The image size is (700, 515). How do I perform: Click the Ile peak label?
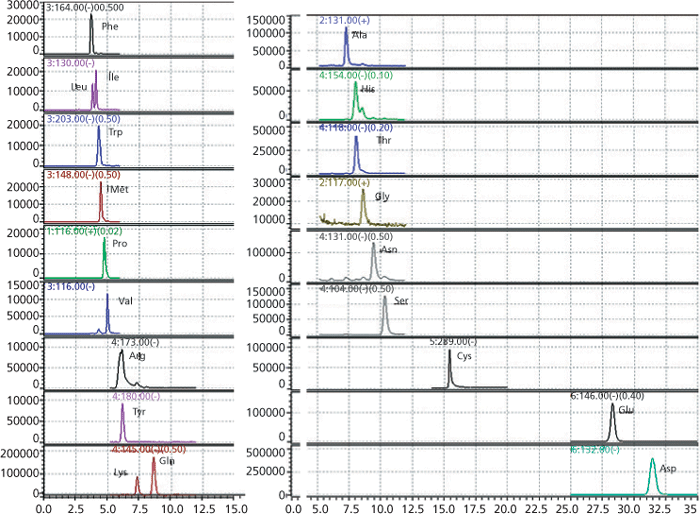[113, 77]
